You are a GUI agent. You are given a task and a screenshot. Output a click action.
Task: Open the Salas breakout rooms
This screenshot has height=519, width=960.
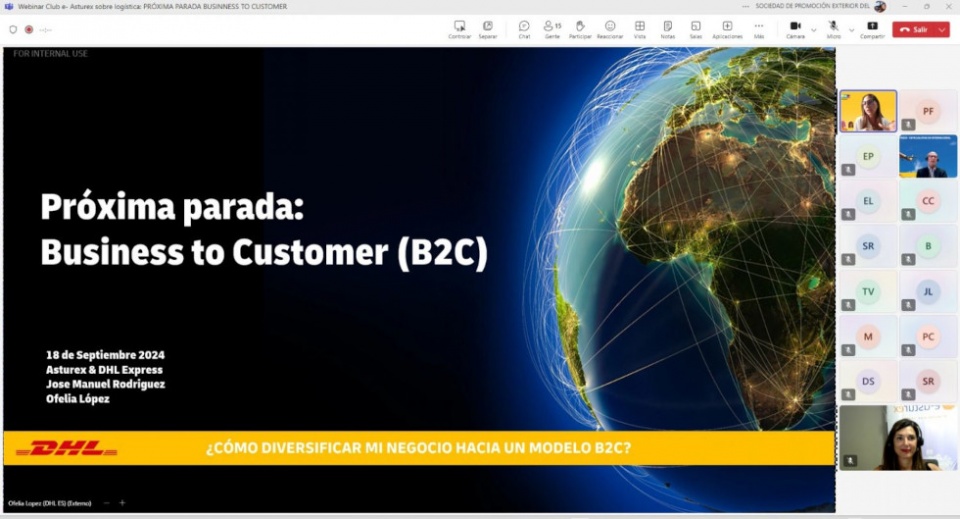[696, 26]
